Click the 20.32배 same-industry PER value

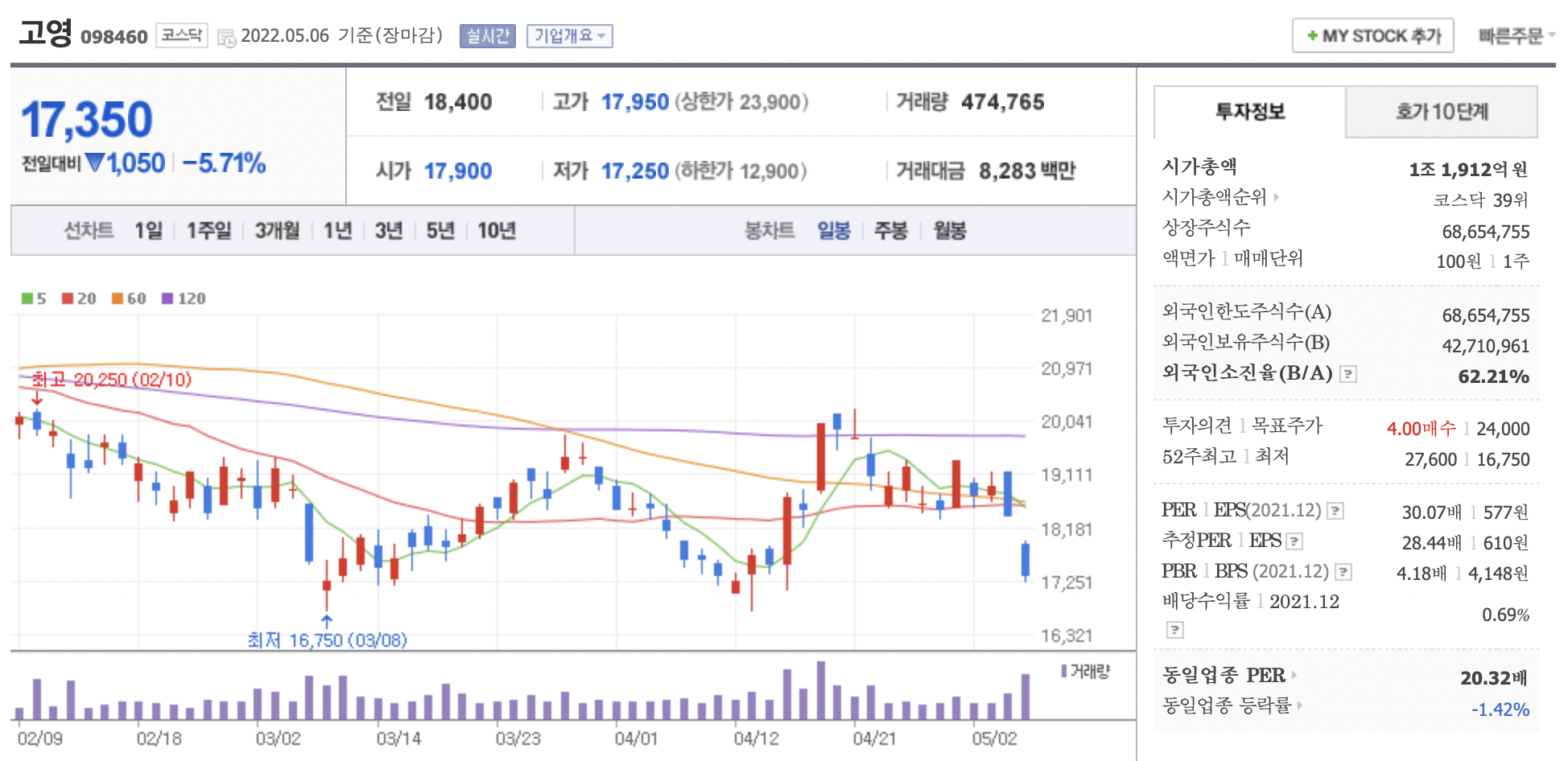[x=1494, y=678]
